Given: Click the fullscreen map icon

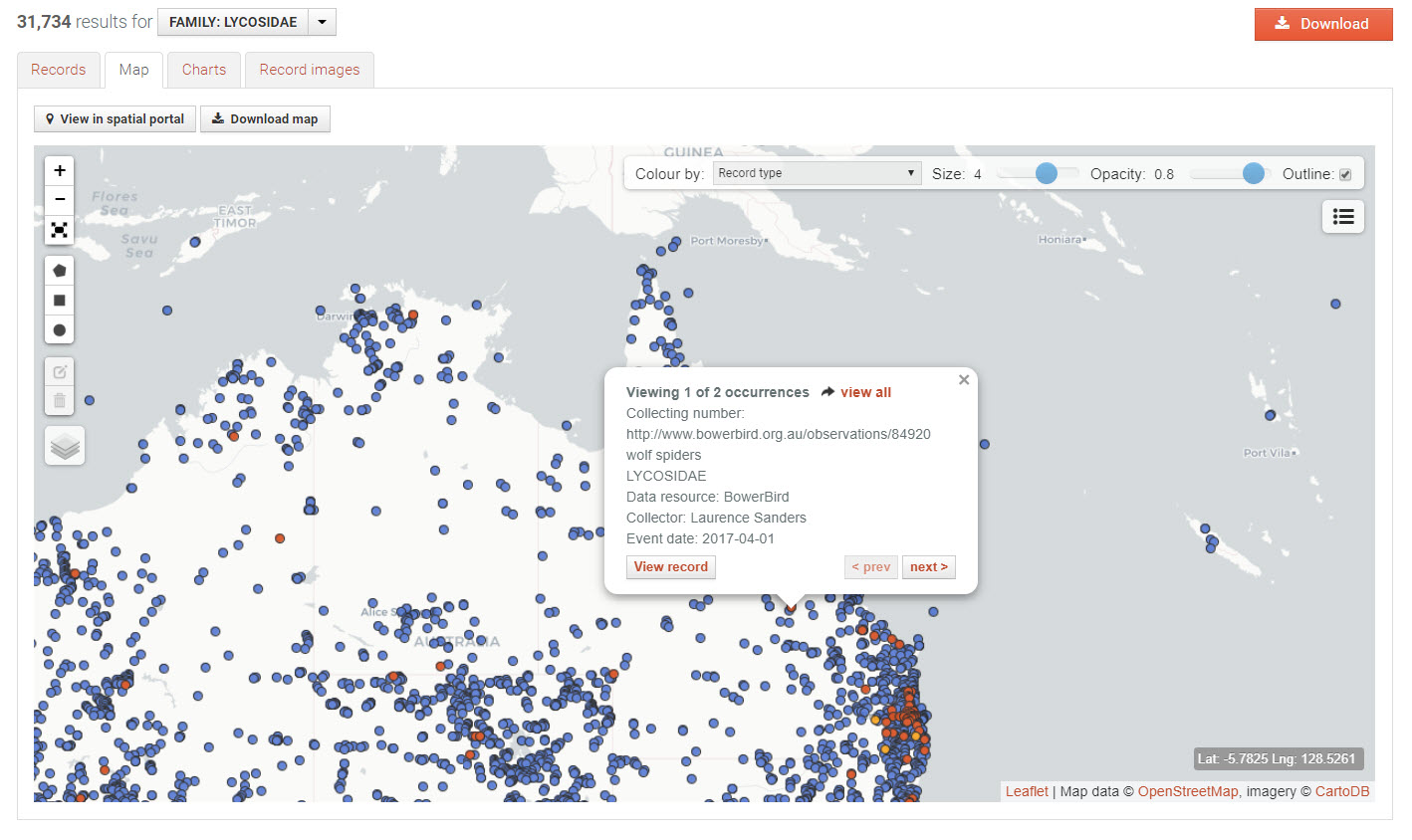Looking at the screenshot, I should click(60, 230).
